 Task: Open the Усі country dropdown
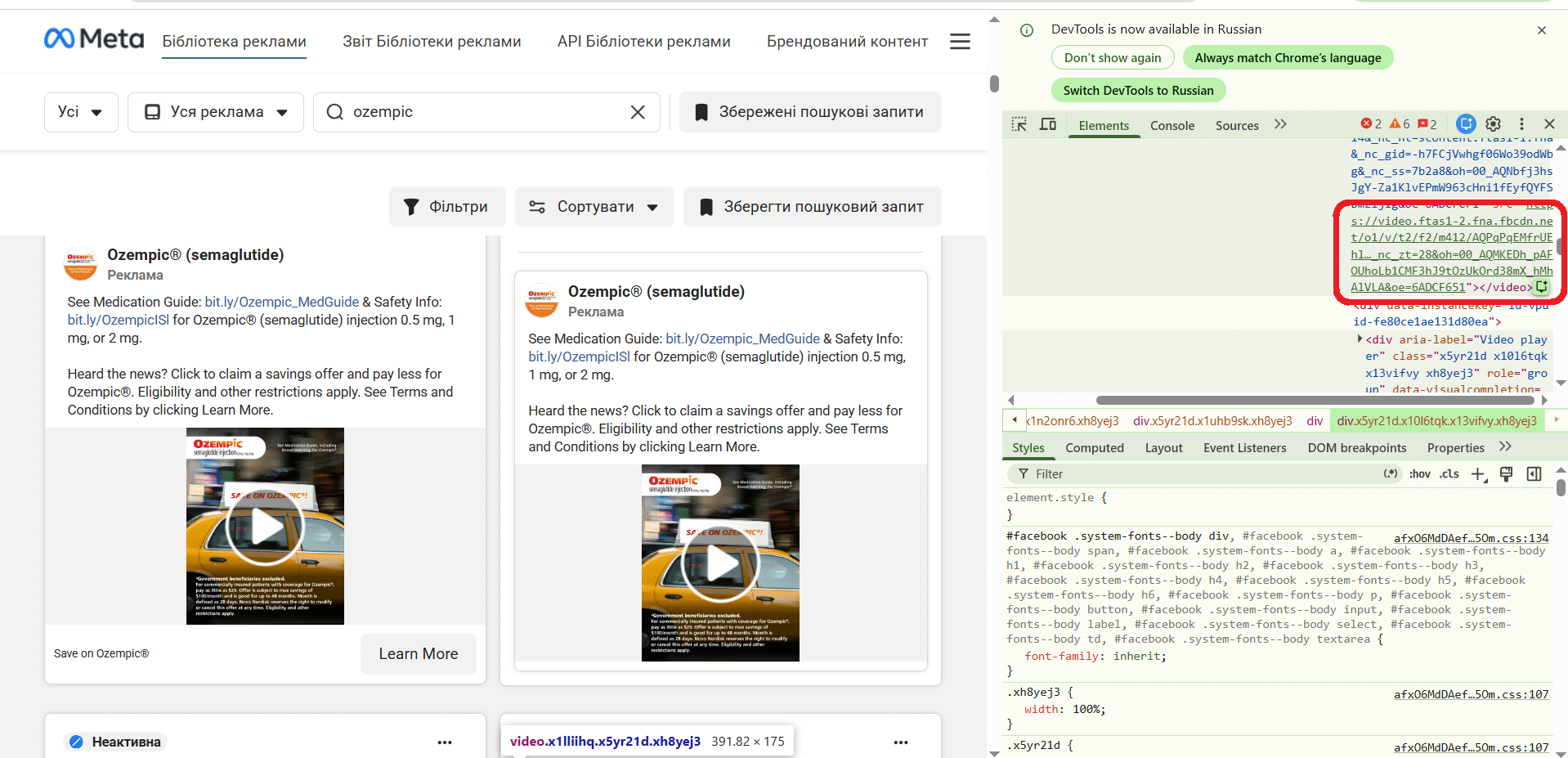81,112
